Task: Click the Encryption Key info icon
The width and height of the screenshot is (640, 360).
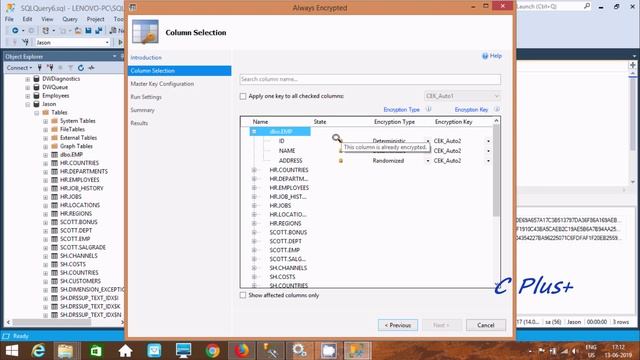Action: (497, 109)
